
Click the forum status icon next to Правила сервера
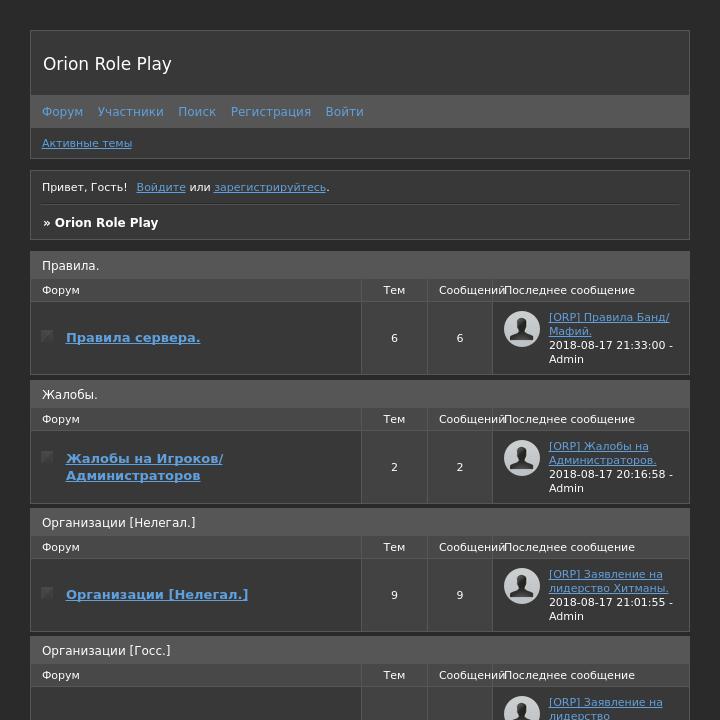[x=47, y=336]
